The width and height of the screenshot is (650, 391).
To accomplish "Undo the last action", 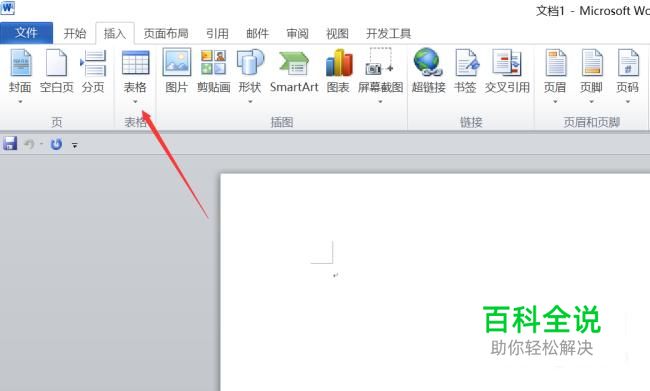I will click(x=29, y=144).
